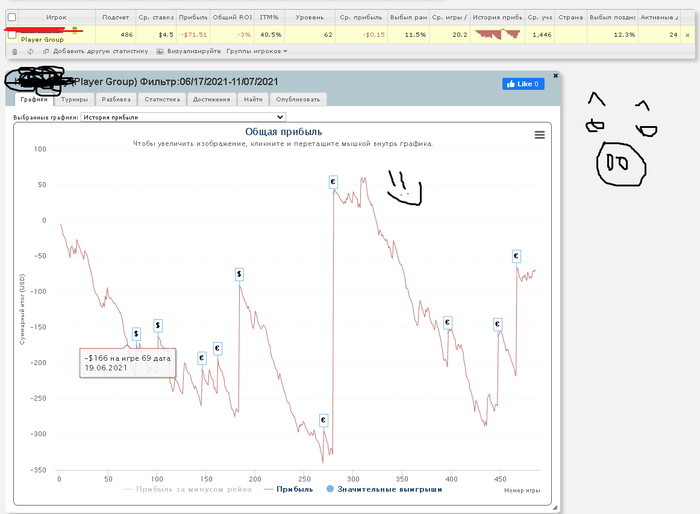The height and width of the screenshot is (514, 700).
Task: Click the value 1,446 in the table row
Action: [542, 35]
